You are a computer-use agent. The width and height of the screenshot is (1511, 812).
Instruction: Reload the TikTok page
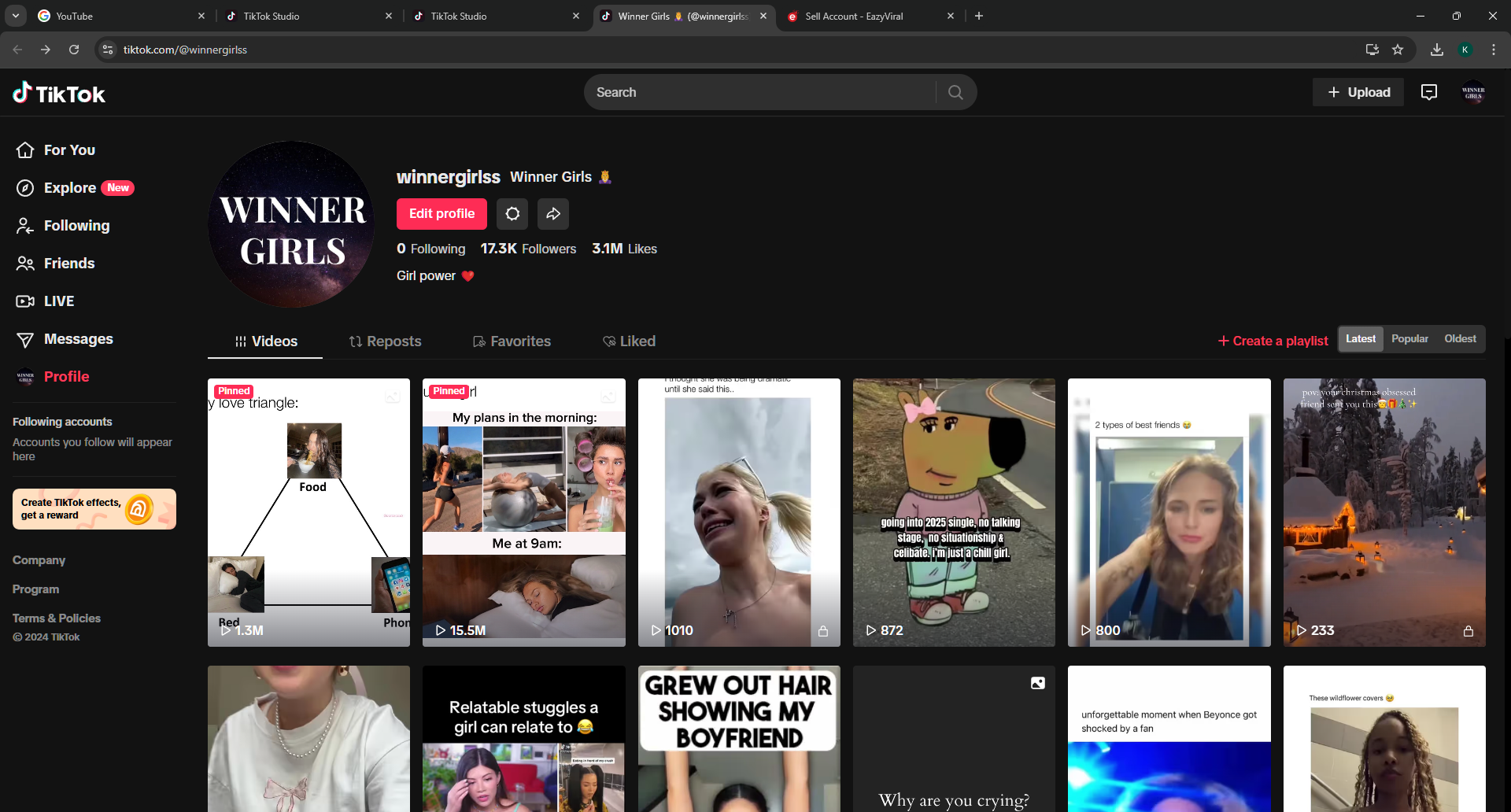pyautogui.click(x=74, y=50)
